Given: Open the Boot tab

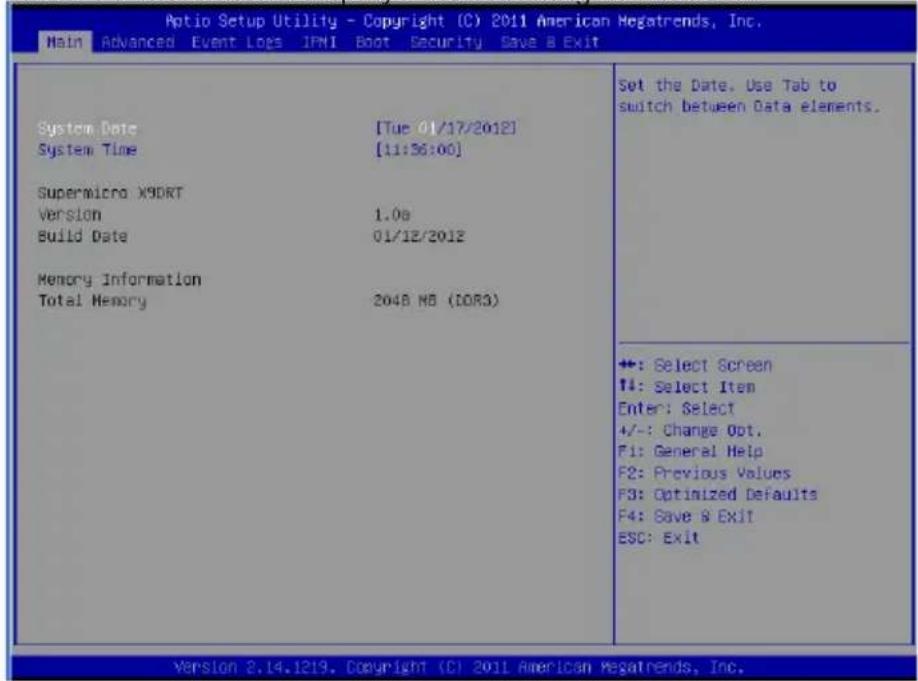Looking at the screenshot, I should tap(372, 42).
